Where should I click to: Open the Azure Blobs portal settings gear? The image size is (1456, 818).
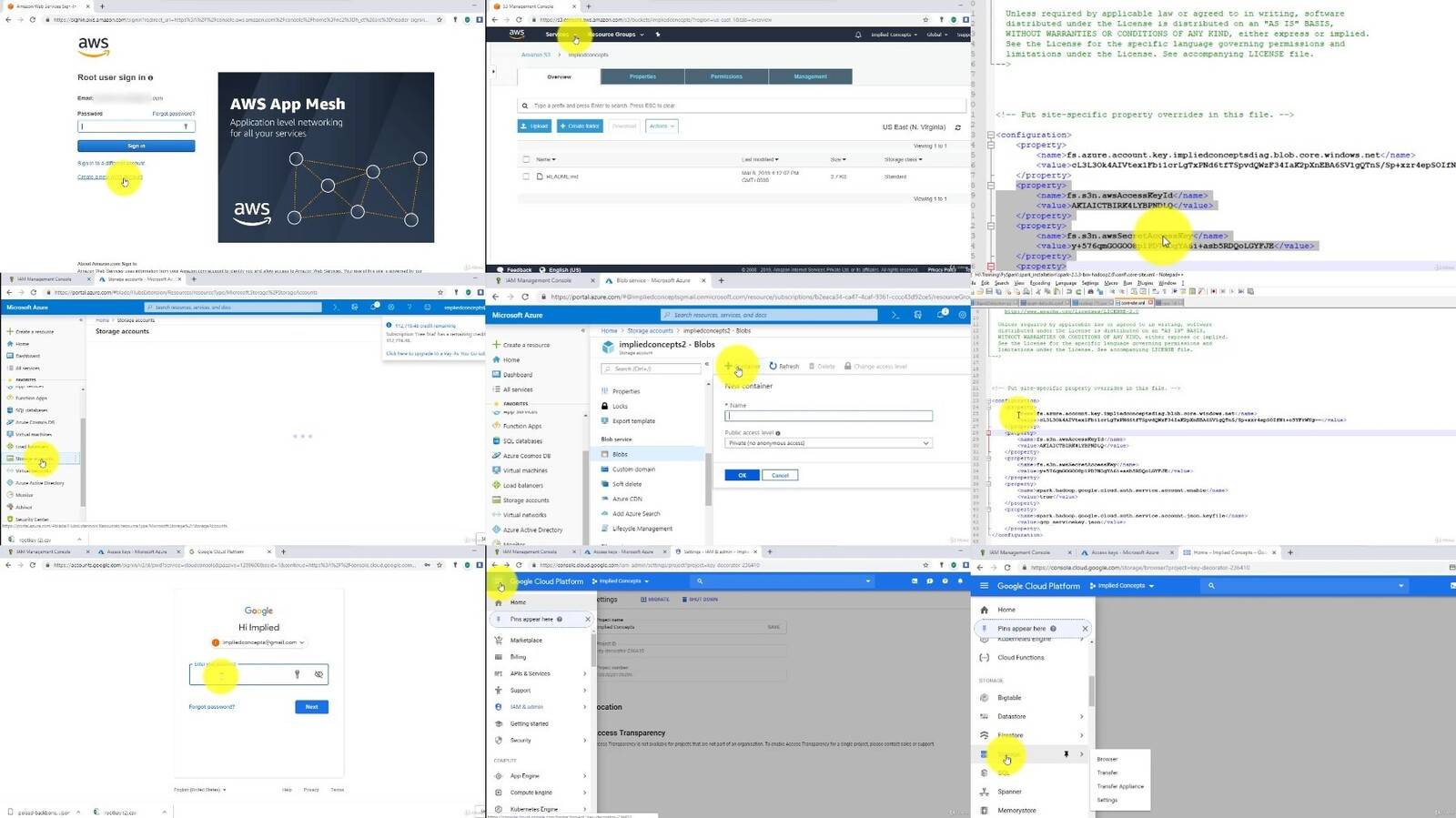(963, 315)
